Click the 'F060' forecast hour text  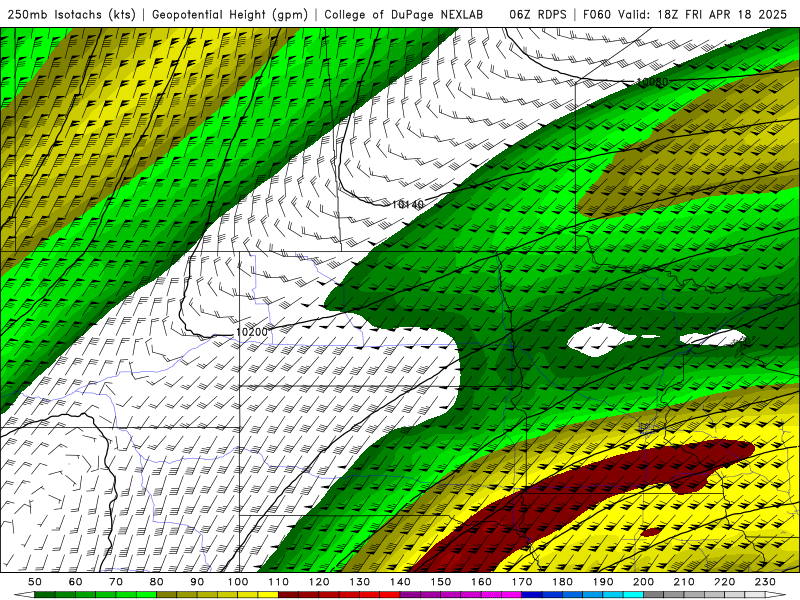597,14
